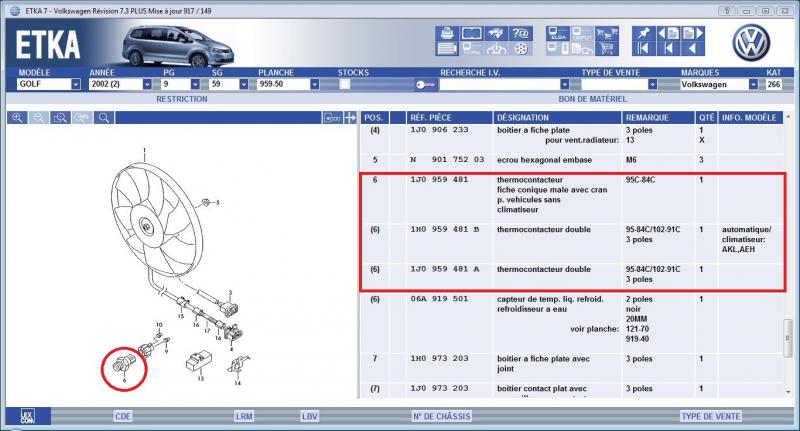The width and height of the screenshot is (800, 431).
Task: Open the TYPE DE VENTE dropdown arrow
Action: [653, 85]
